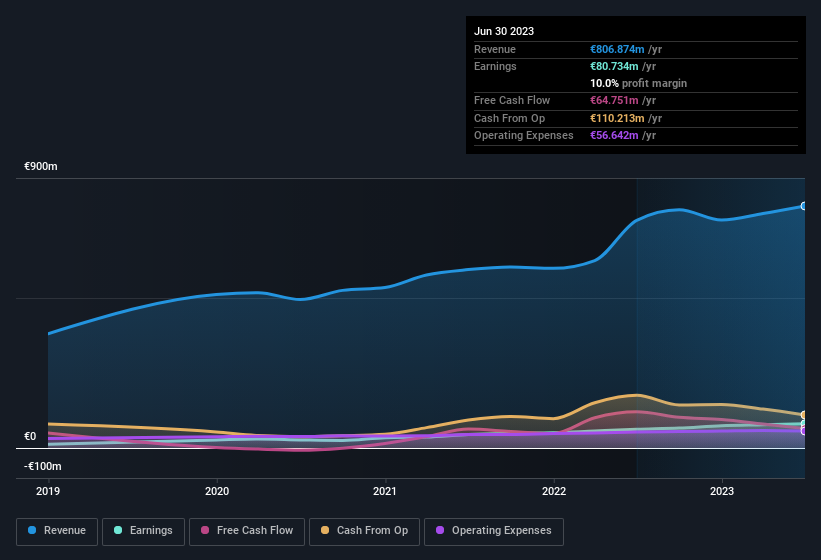Click the blue Revenue endpoint marker

click(x=804, y=206)
